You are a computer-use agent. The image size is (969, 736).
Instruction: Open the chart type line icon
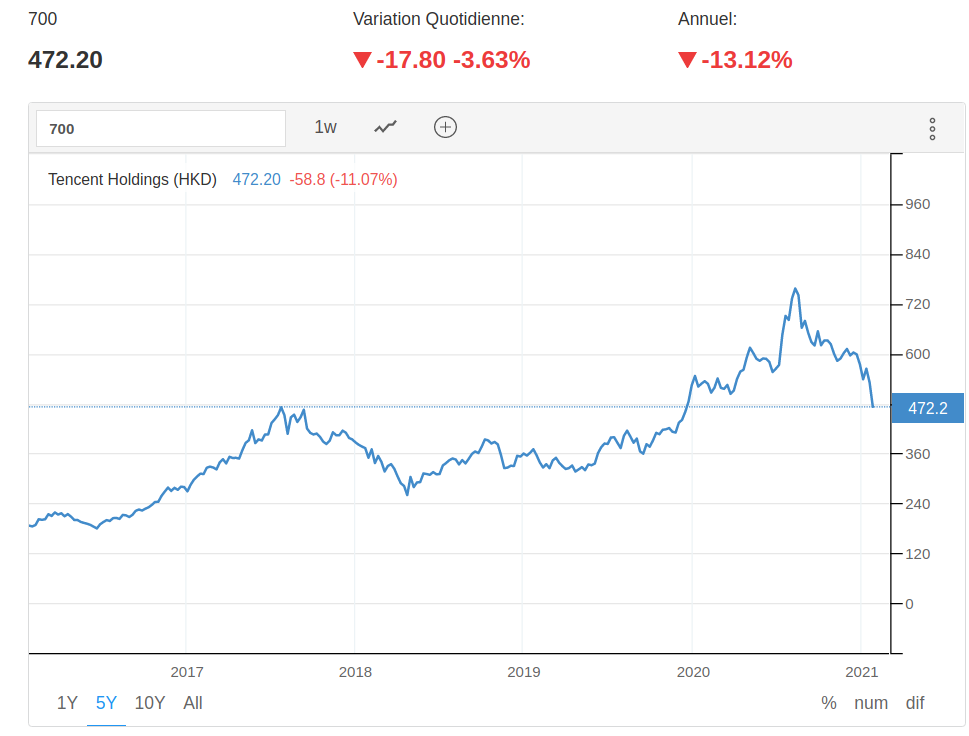tap(385, 127)
